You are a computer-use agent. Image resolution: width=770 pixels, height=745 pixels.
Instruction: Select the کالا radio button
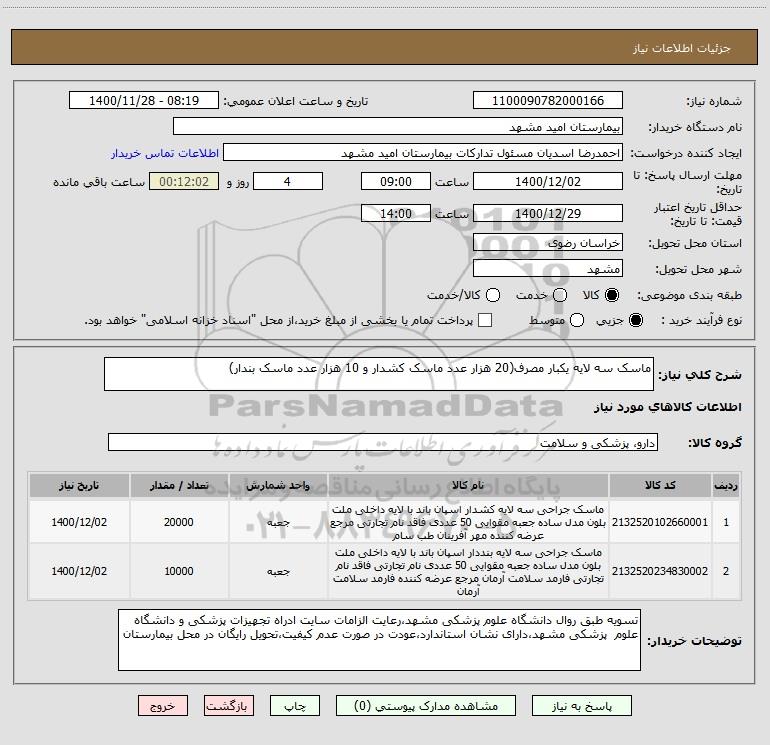[612, 295]
